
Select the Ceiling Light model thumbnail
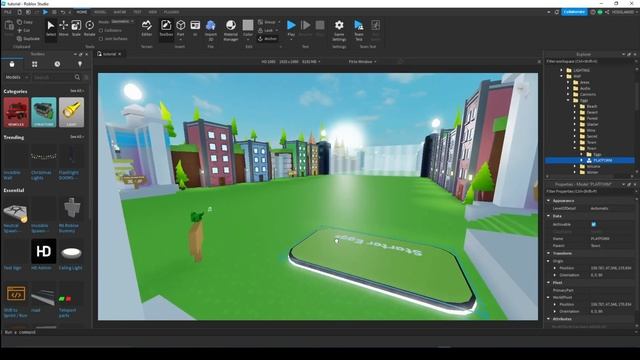click(x=71, y=252)
